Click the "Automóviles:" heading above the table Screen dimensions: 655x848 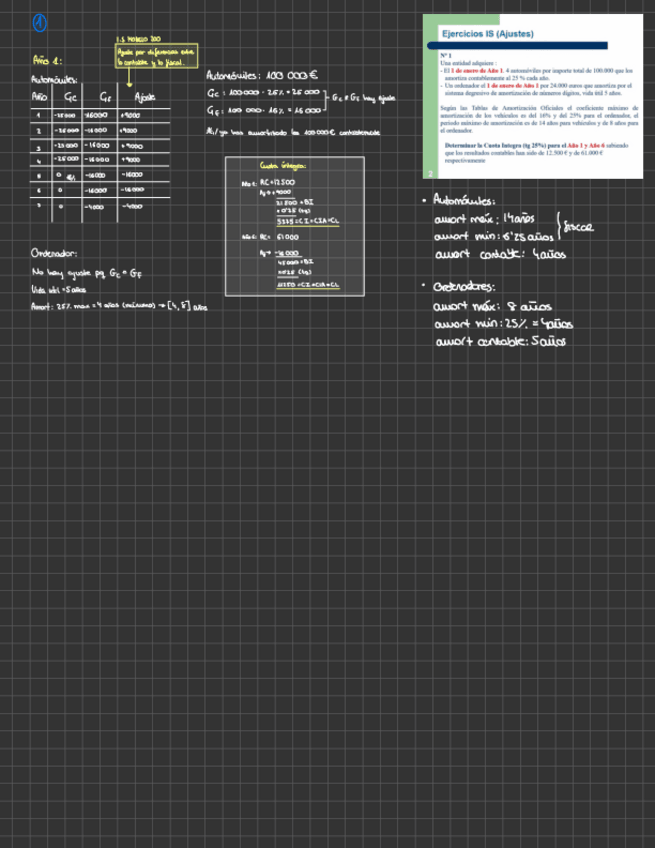tap(54, 80)
